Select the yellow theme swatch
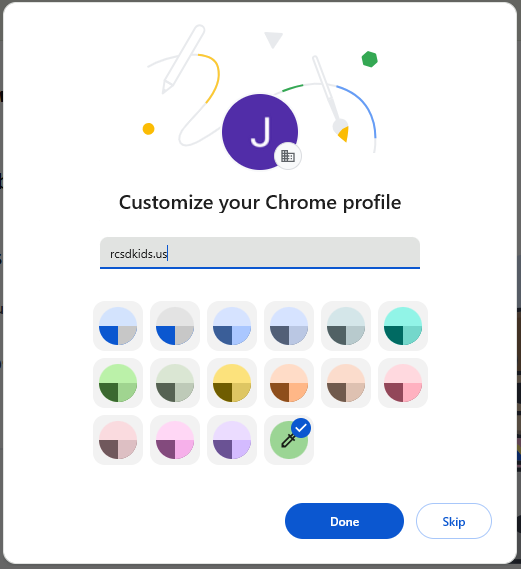The height and width of the screenshot is (569, 521). click(x=232, y=383)
